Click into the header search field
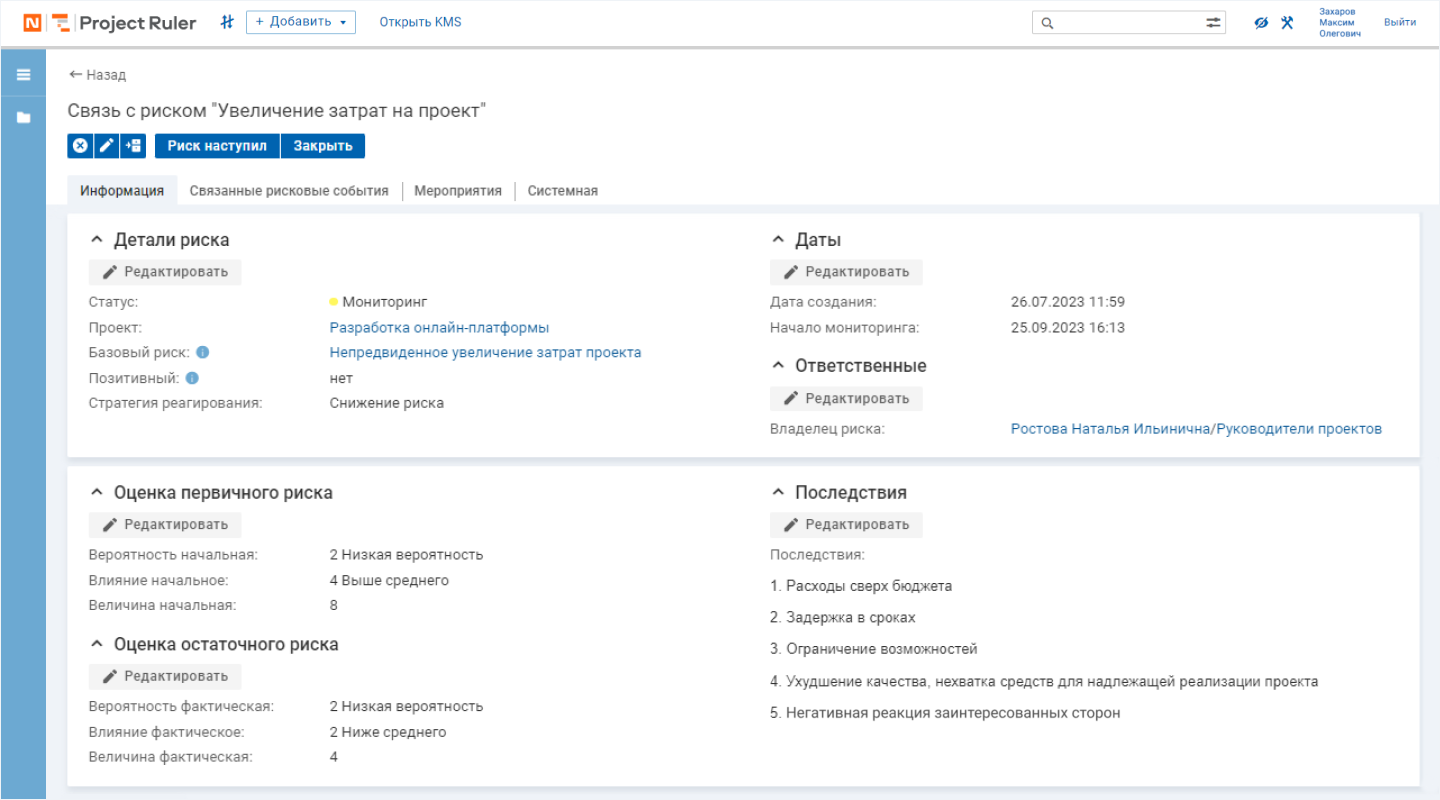 pos(1120,22)
